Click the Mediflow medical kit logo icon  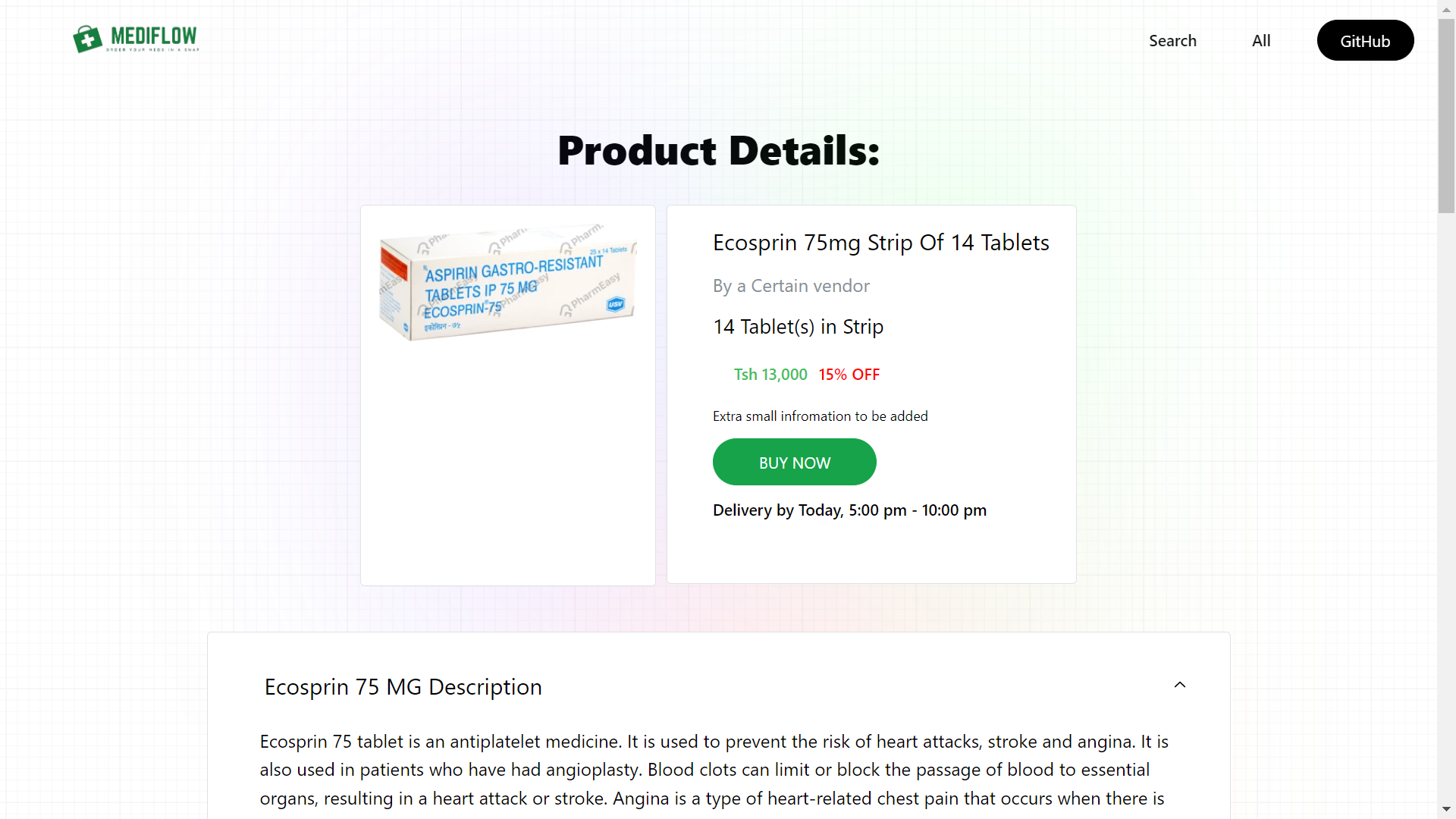tap(87, 39)
